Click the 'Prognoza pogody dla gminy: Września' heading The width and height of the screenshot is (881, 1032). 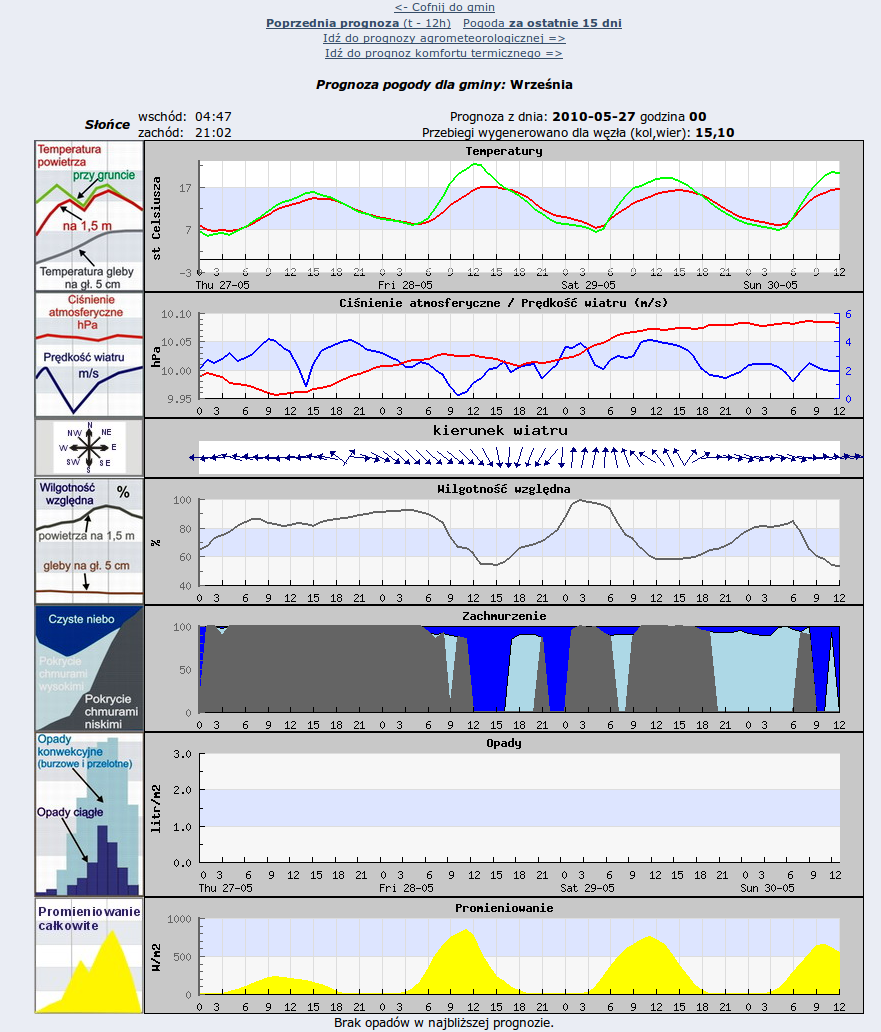click(444, 85)
